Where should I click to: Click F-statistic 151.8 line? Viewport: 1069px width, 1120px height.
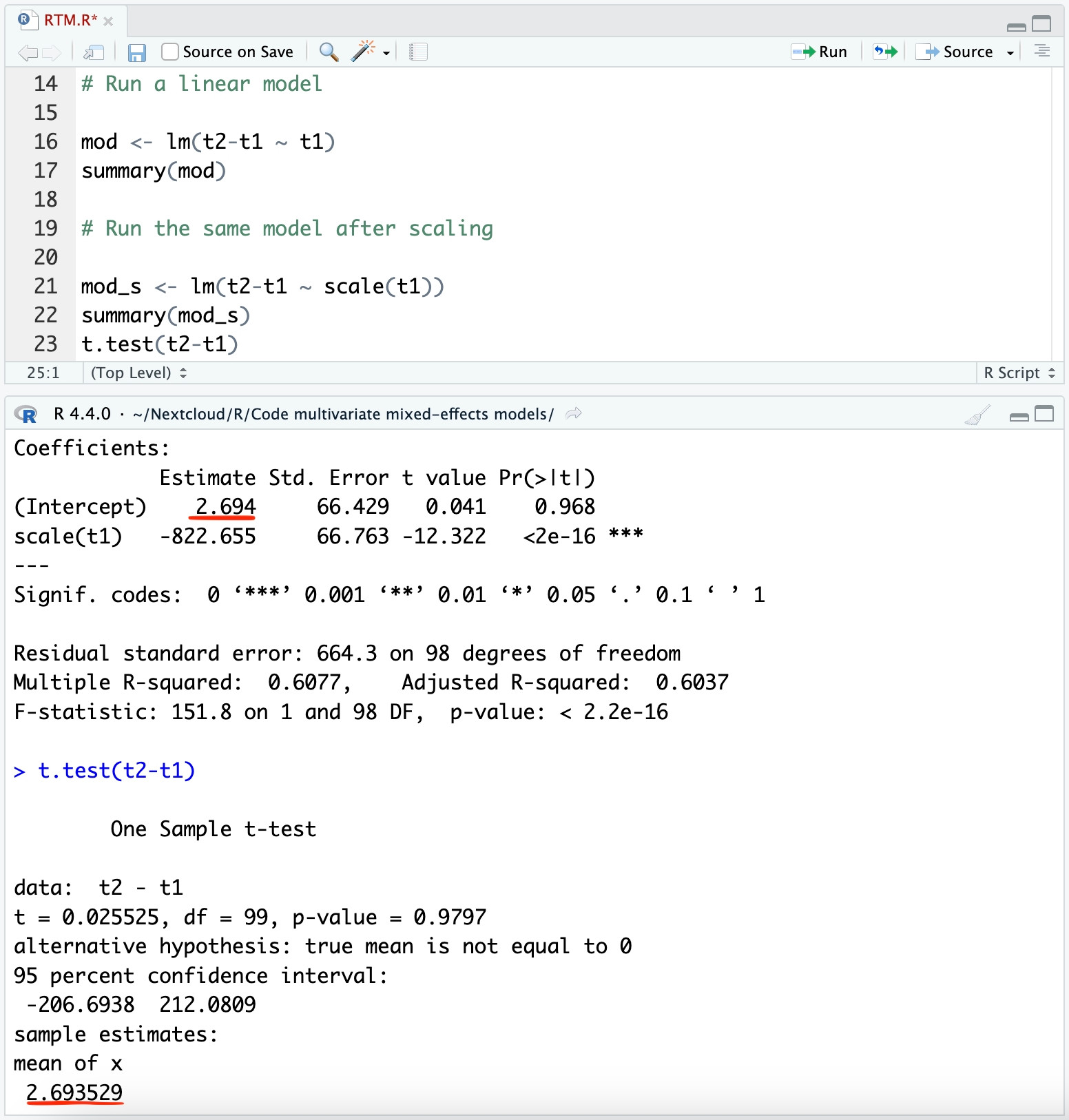341,712
